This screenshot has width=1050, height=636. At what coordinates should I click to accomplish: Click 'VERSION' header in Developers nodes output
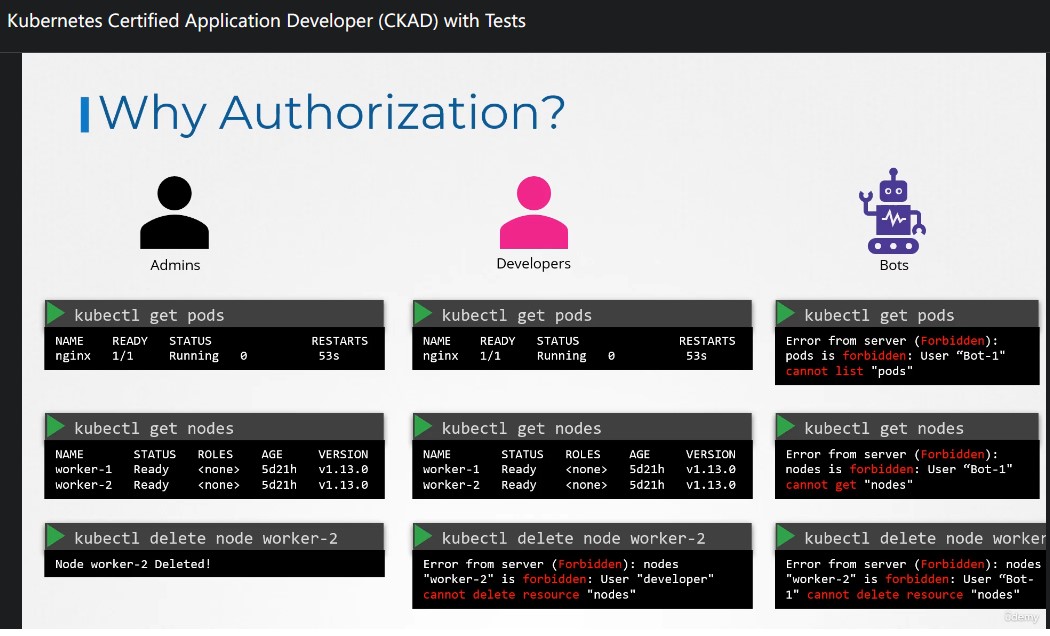click(711, 455)
